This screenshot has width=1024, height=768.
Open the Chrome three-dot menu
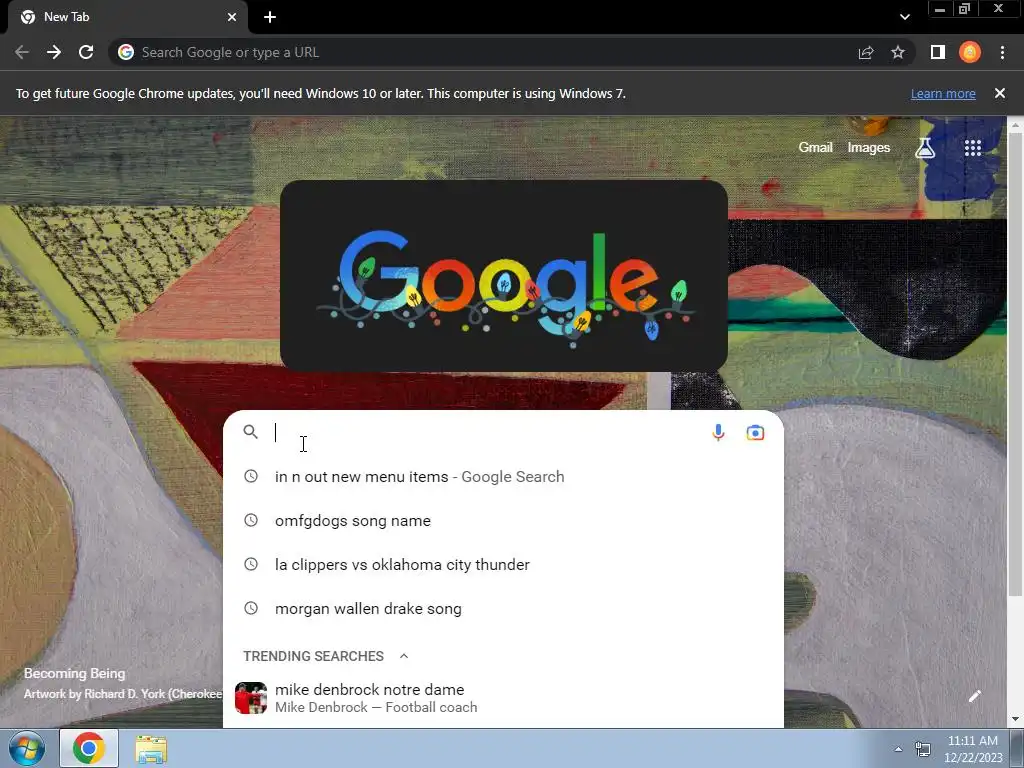1002,52
